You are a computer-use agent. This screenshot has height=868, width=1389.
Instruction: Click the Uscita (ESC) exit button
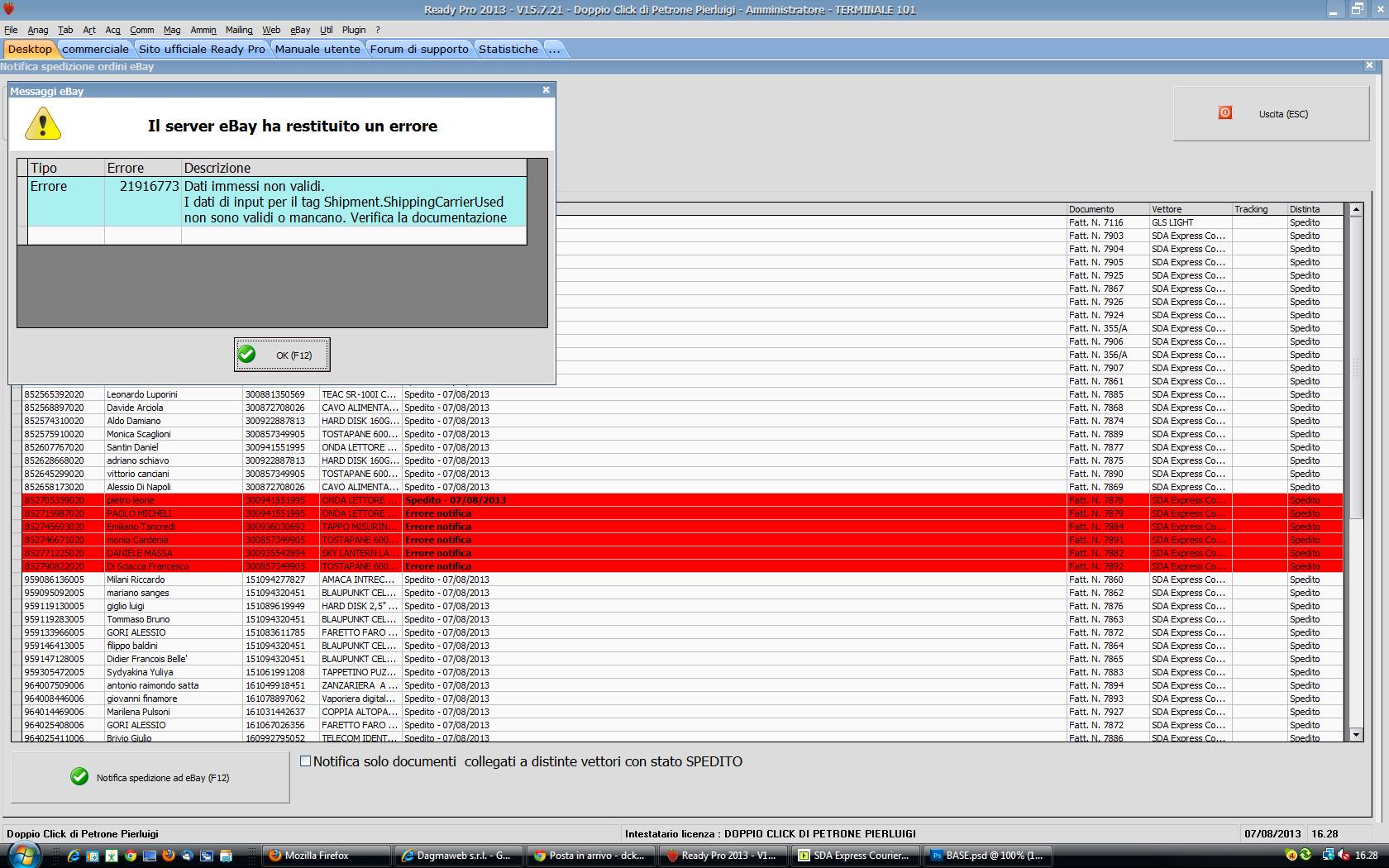[1271, 113]
